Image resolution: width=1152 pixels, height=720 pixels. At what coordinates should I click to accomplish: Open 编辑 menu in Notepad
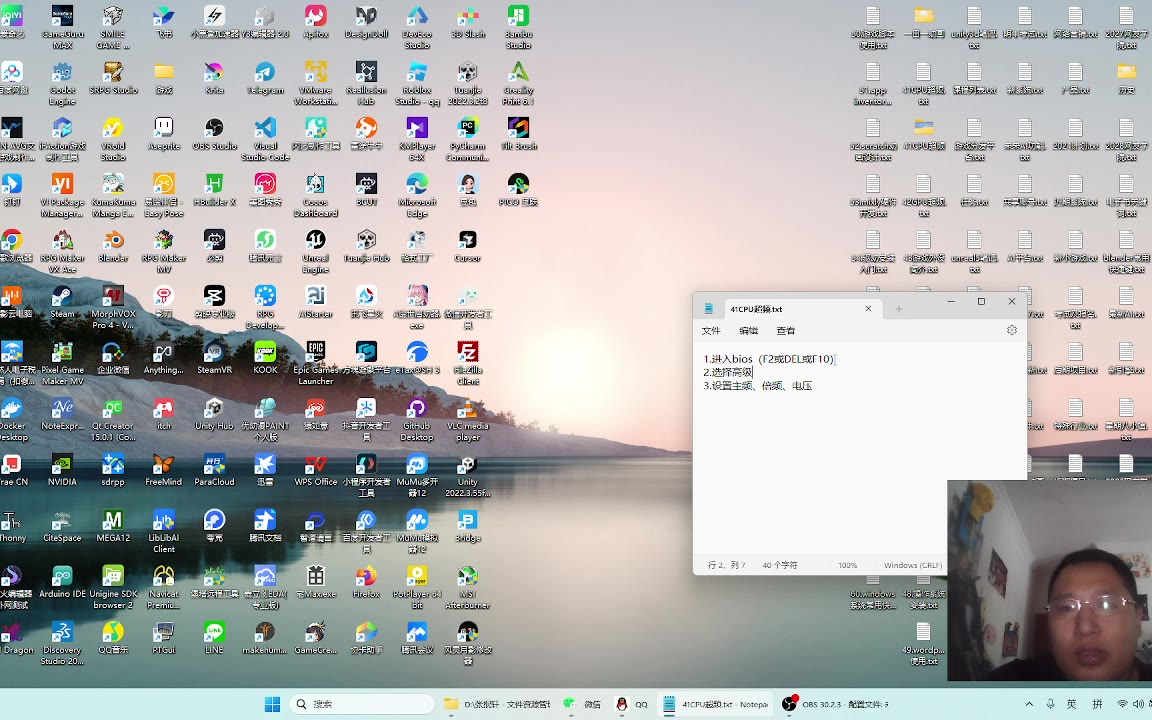click(x=748, y=331)
